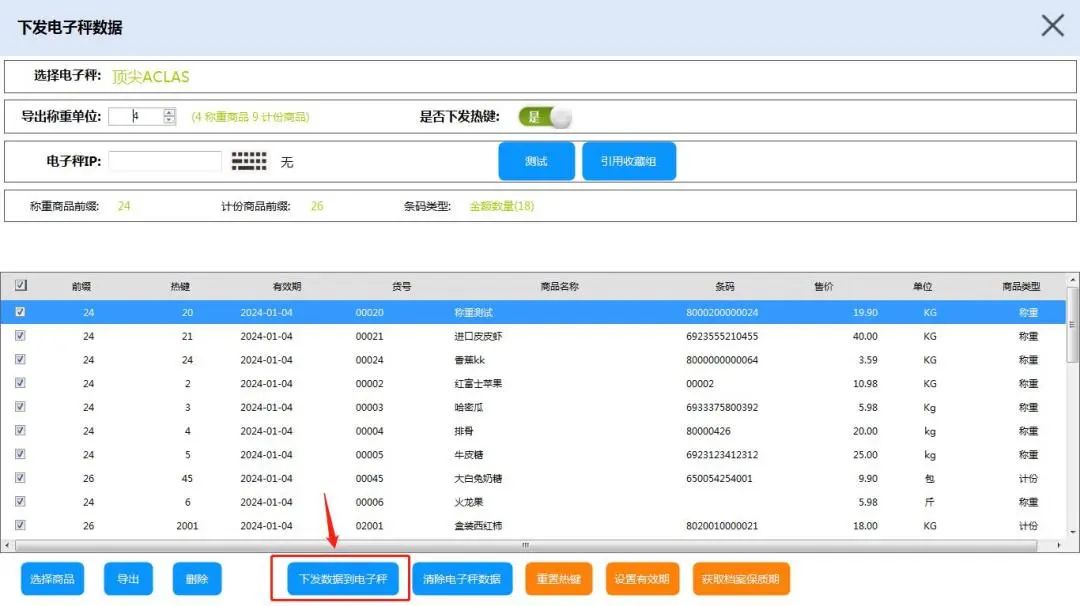
Task: Decrease the 导出称重单位 value with down arrow
Action: tap(169, 121)
